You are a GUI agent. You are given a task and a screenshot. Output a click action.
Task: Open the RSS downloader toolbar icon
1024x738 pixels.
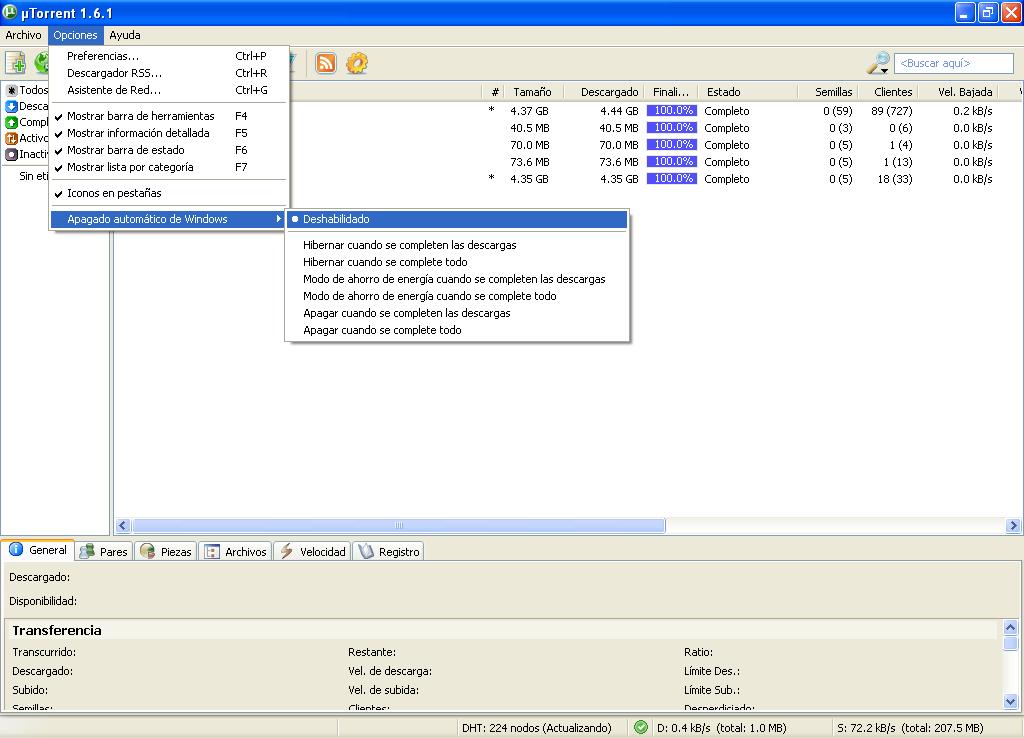click(326, 63)
